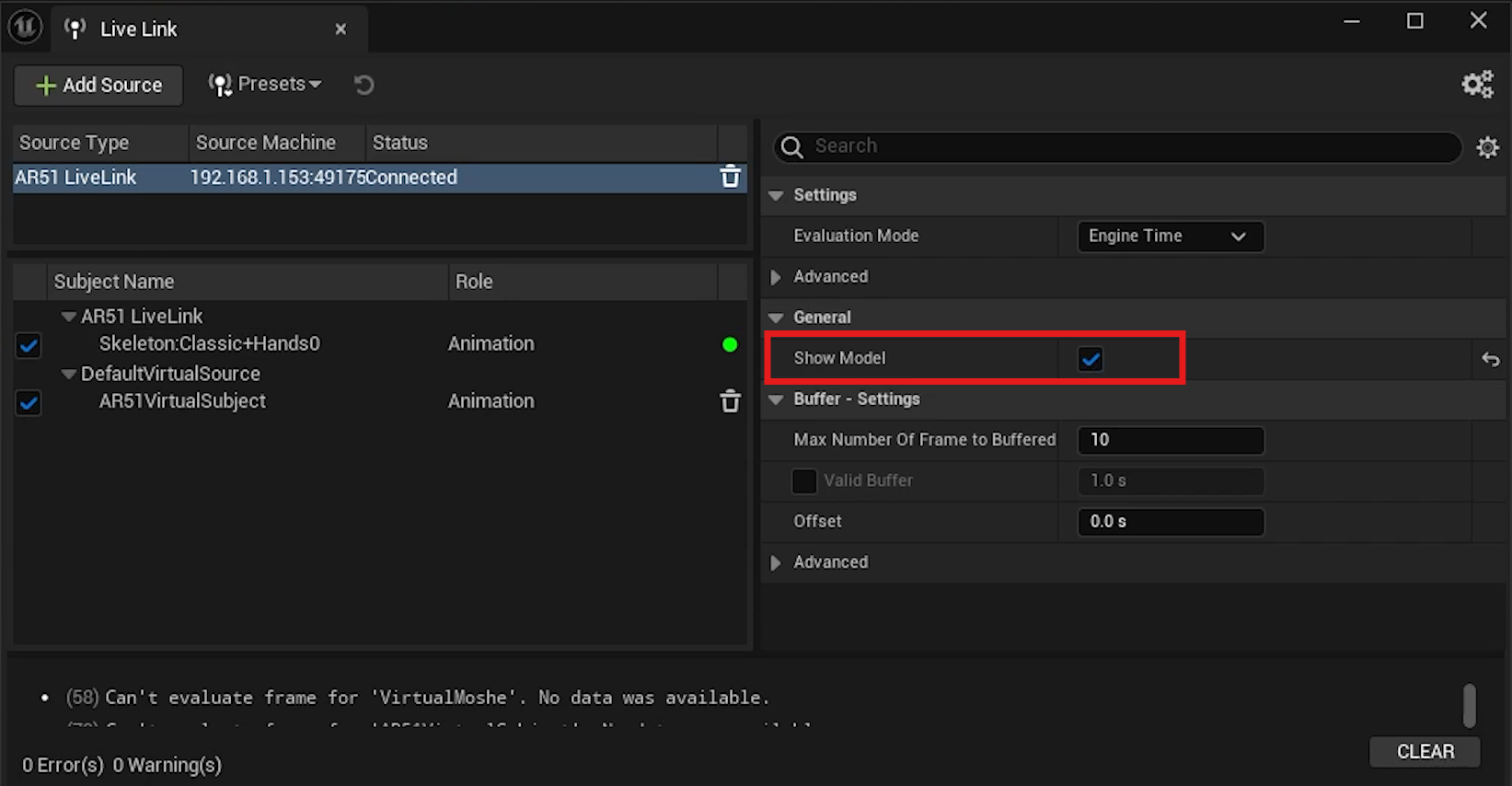
Task: Click Max Number Of Frame to Buffered field
Action: [1170, 440]
